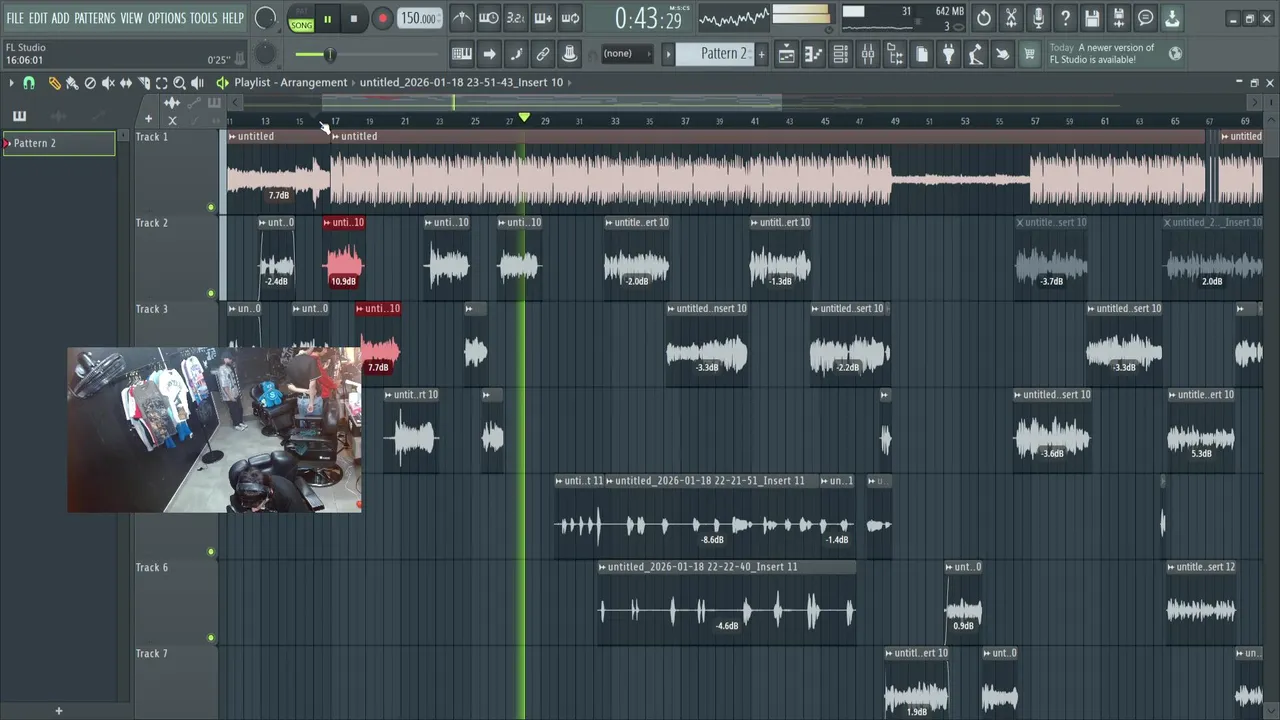
Task: Click the render as audio file icon
Action: (x=1119, y=18)
